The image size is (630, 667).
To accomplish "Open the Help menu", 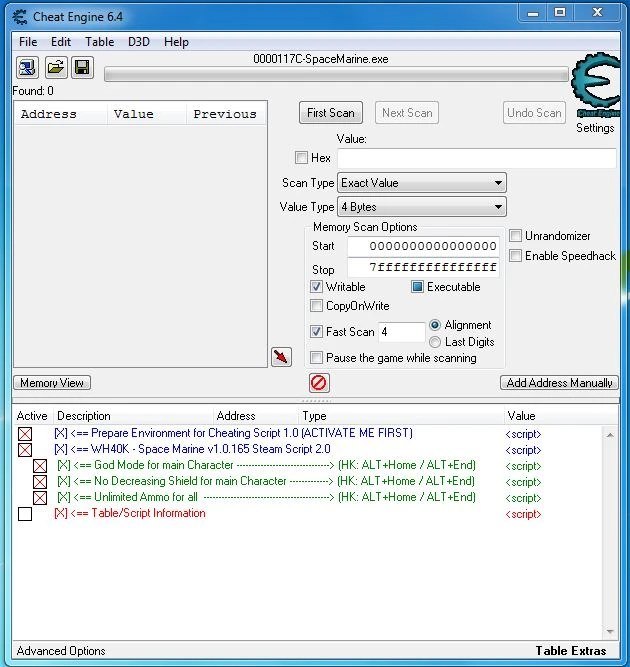I will [x=176, y=42].
